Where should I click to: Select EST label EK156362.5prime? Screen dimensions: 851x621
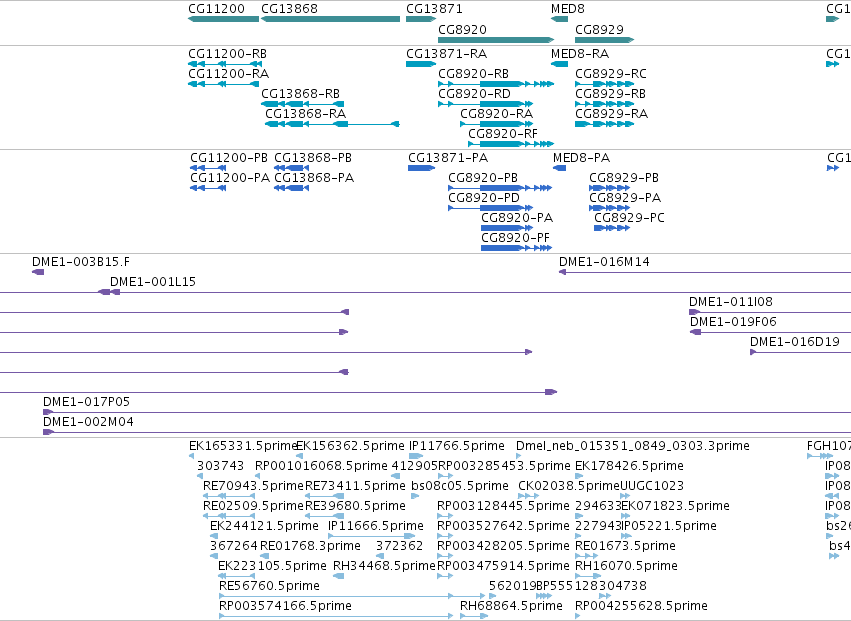[x=351, y=446]
